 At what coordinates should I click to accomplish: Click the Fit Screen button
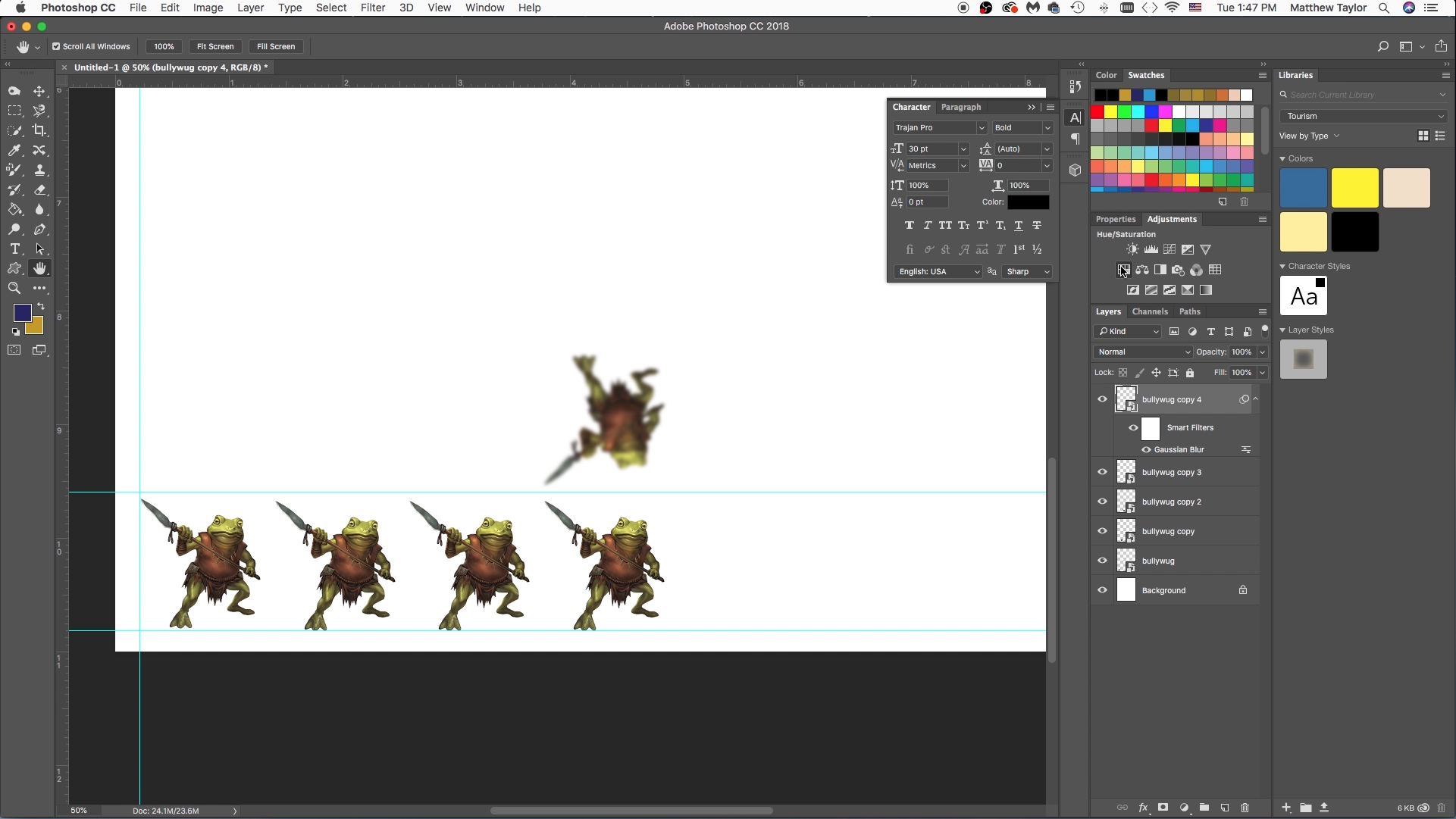click(x=215, y=46)
